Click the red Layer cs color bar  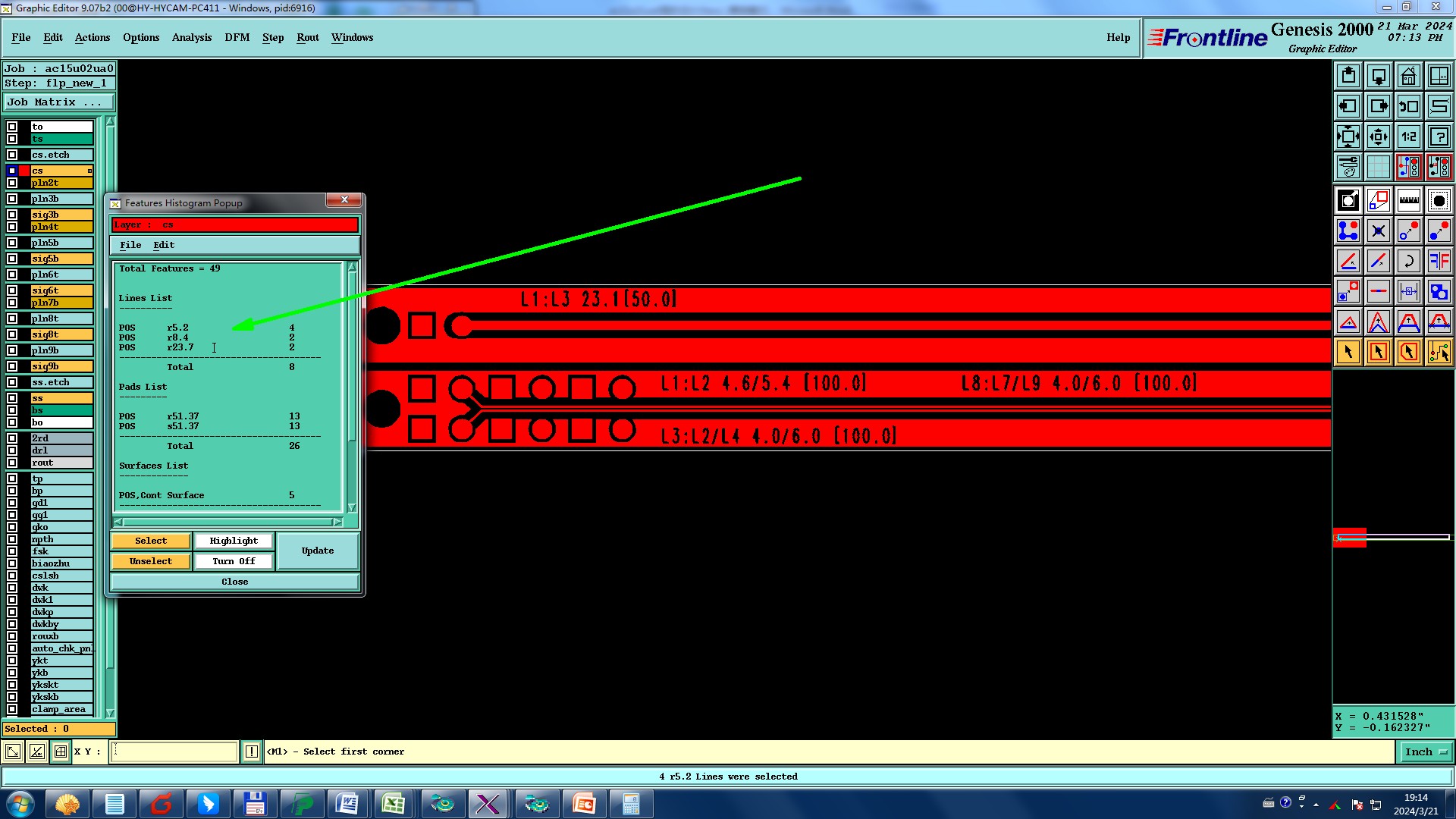(234, 224)
